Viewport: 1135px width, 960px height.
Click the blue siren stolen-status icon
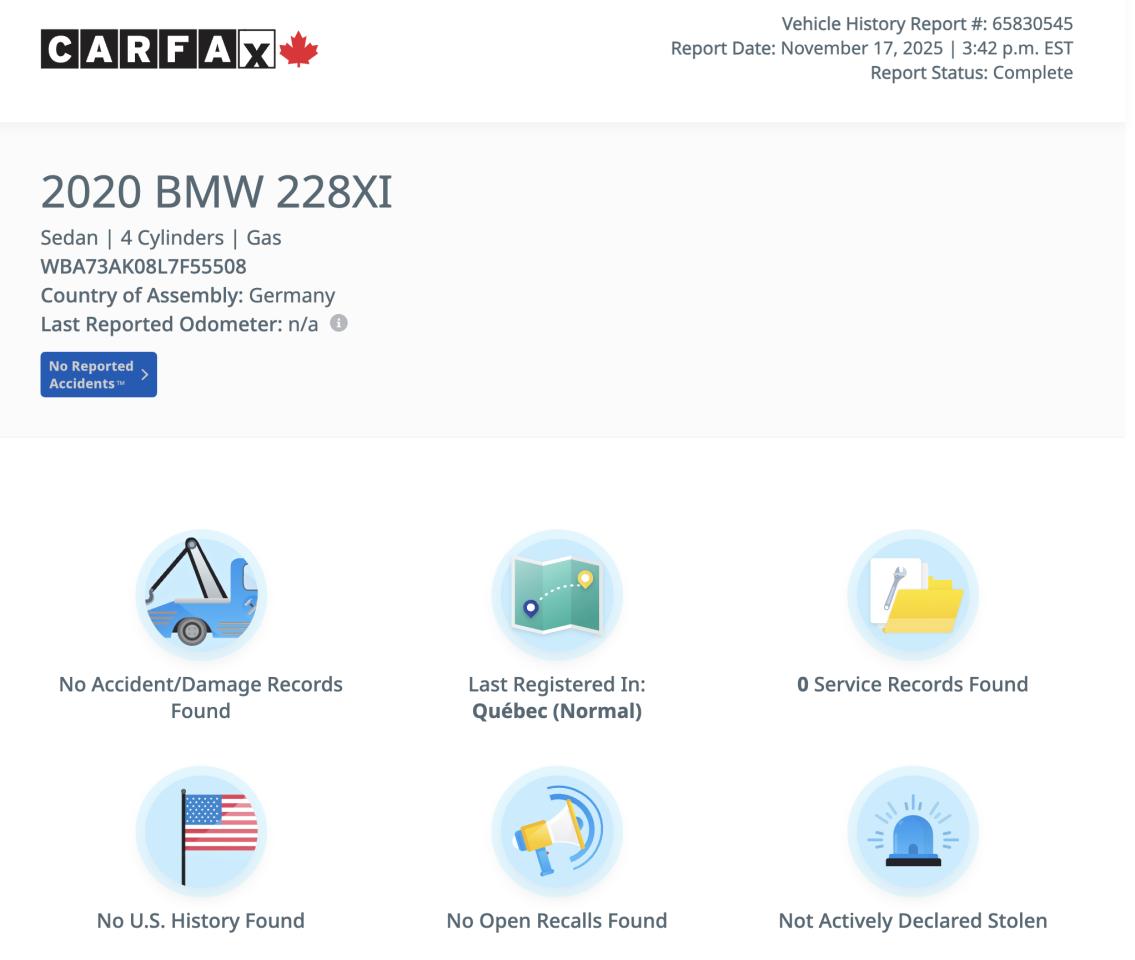[913, 830]
